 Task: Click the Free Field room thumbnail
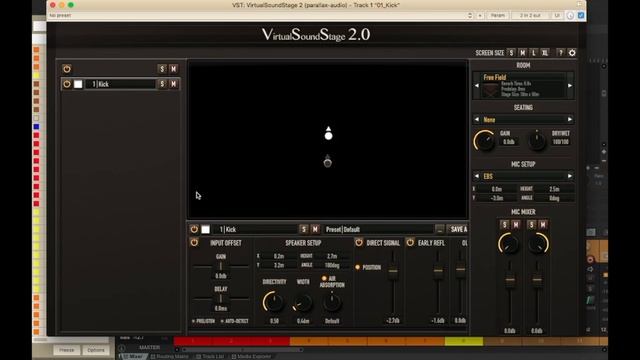pyautogui.click(x=491, y=90)
